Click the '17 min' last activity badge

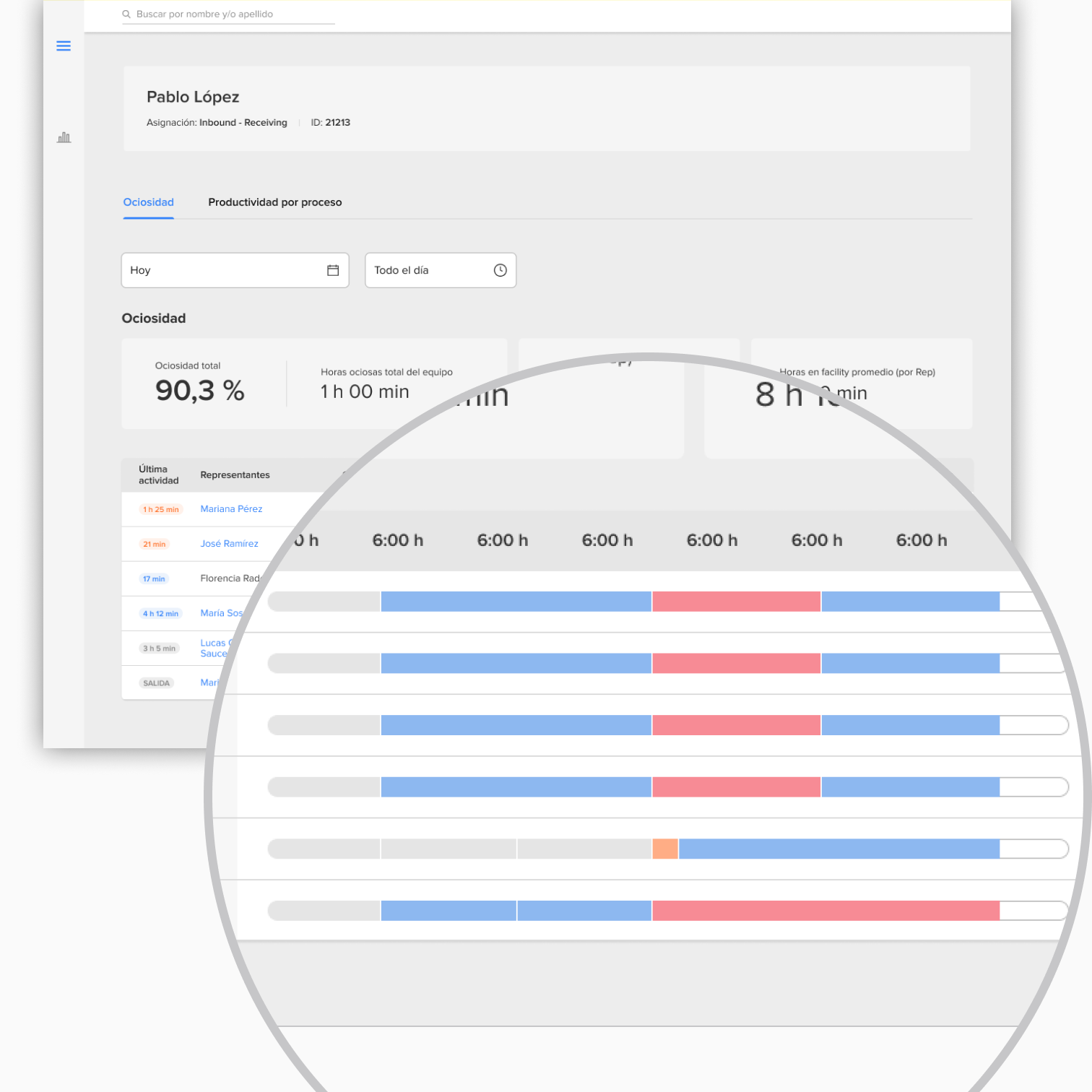click(154, 579)
